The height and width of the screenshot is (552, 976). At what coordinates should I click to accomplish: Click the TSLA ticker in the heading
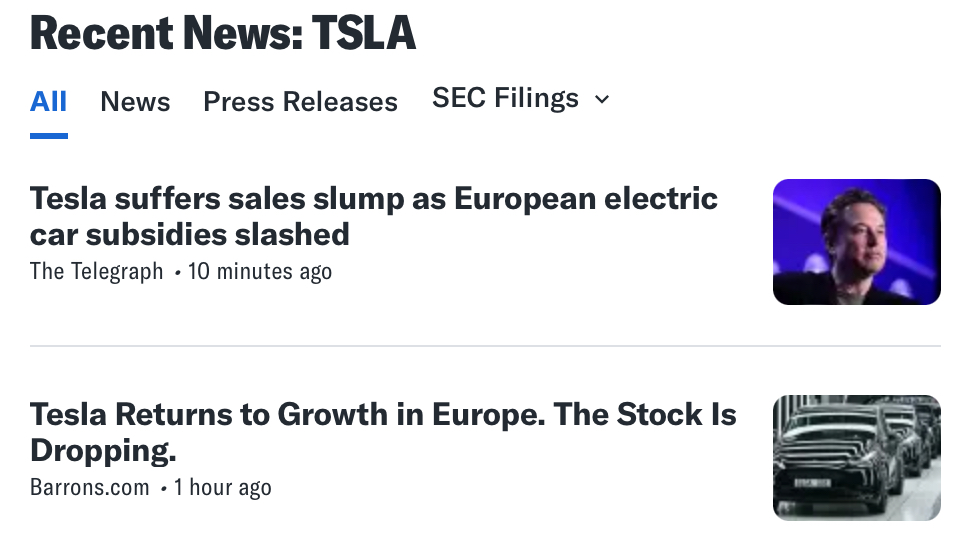tap(363, 33)
